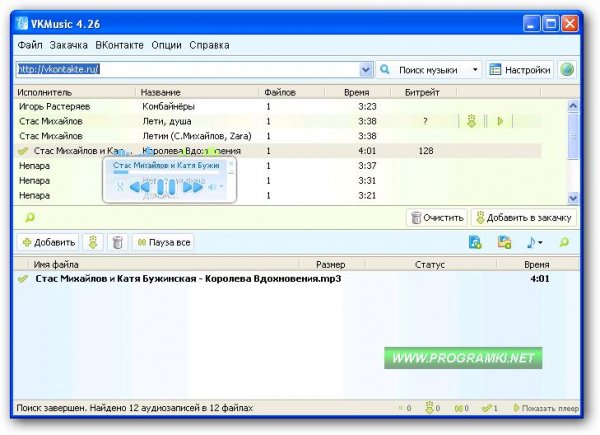Minimize the VKMusic window

tap(531, 24)
